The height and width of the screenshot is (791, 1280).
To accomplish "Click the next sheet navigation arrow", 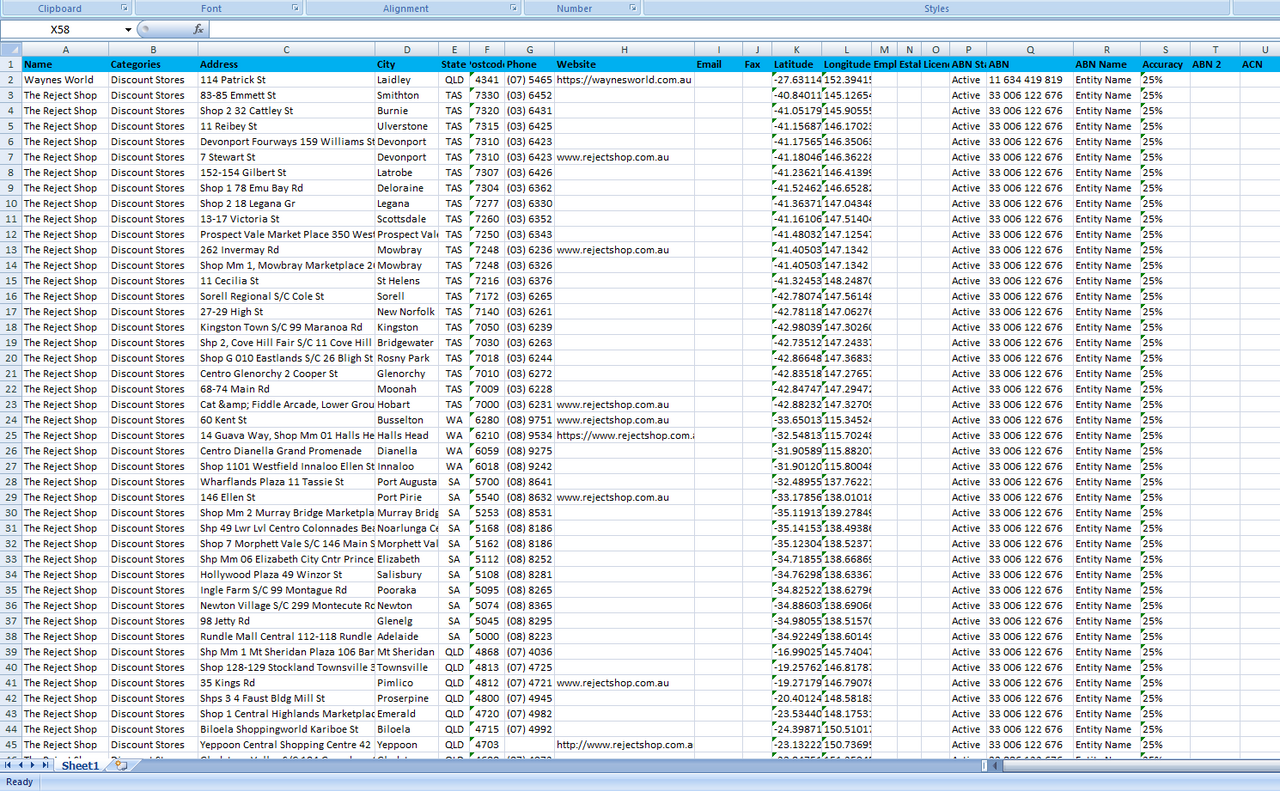I will tap(31, 765).
